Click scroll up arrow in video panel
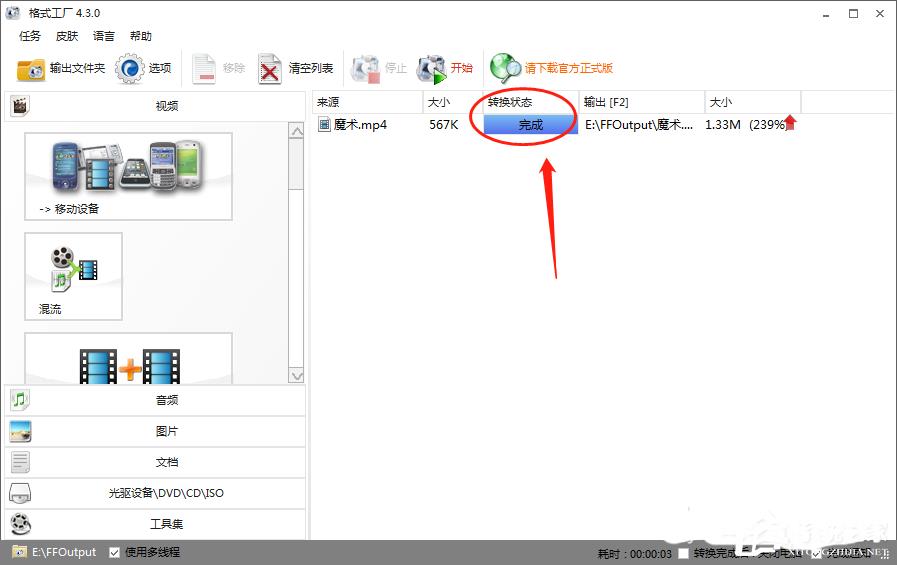The width and height of the screenshot is (897, 565). (296, 132)
